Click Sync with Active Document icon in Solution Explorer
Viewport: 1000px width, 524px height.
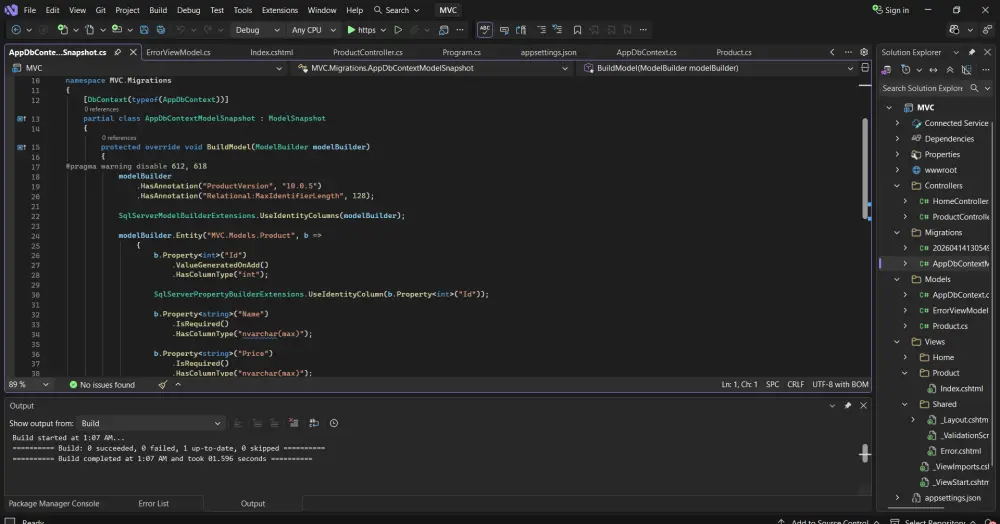click(x=933, y=70)
